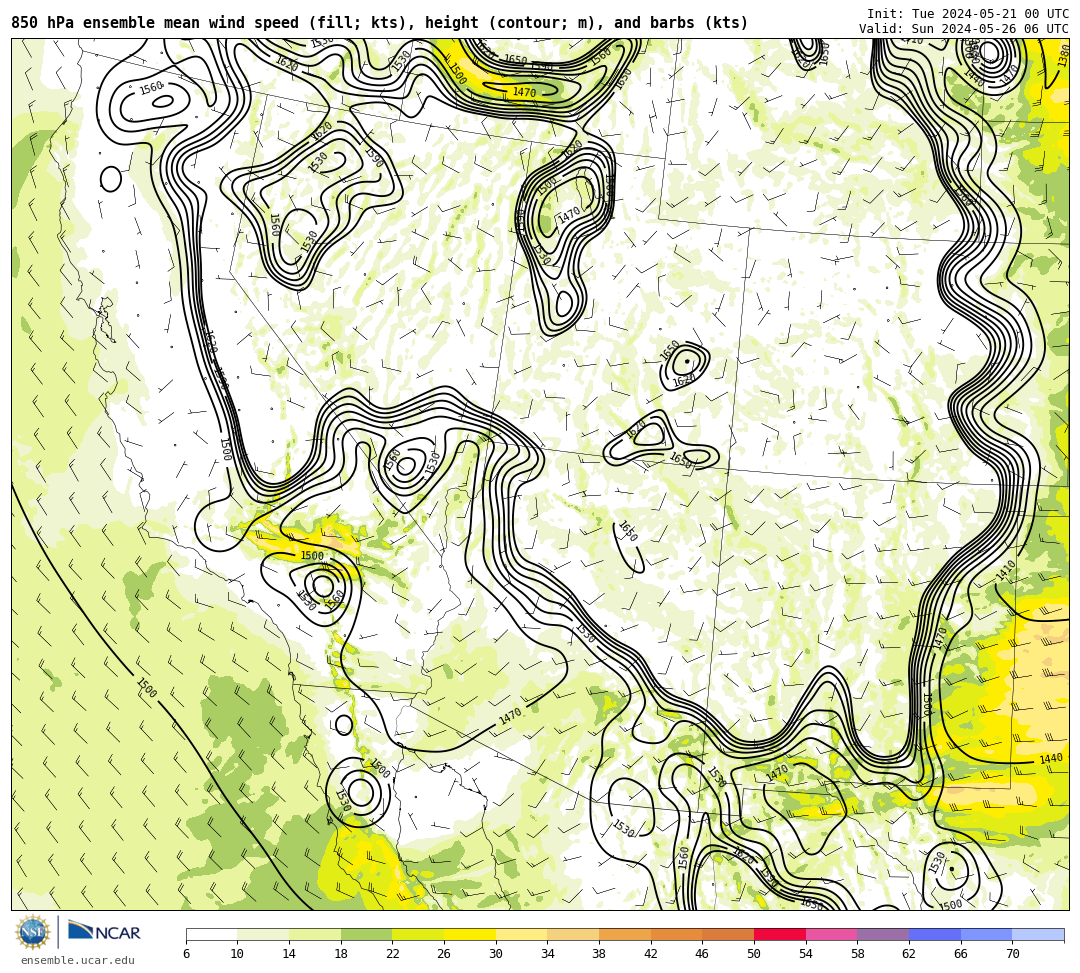
Task: Click the NSF circular logo
Action: point(32,933)
